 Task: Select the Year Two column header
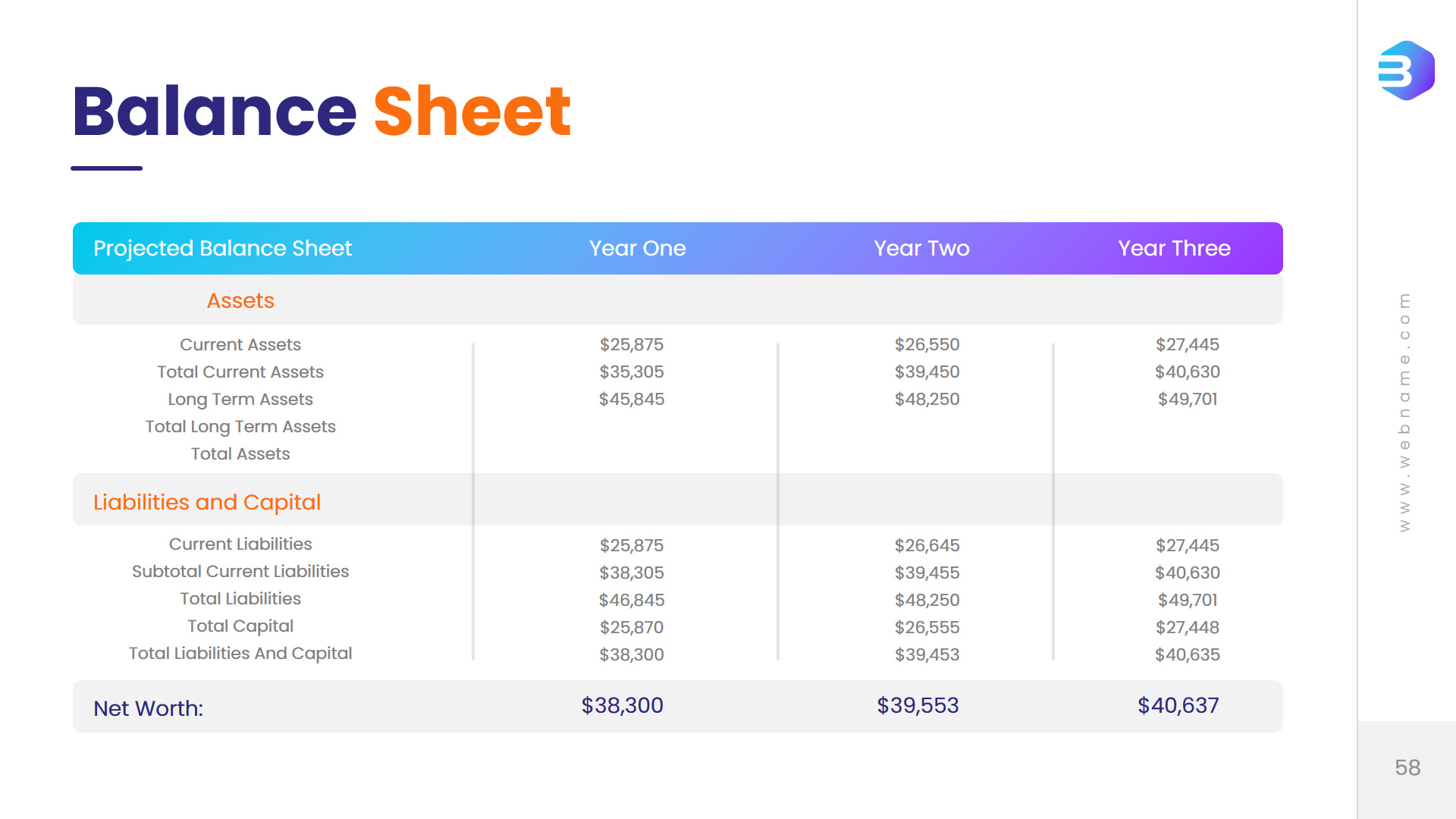[921, 248]
